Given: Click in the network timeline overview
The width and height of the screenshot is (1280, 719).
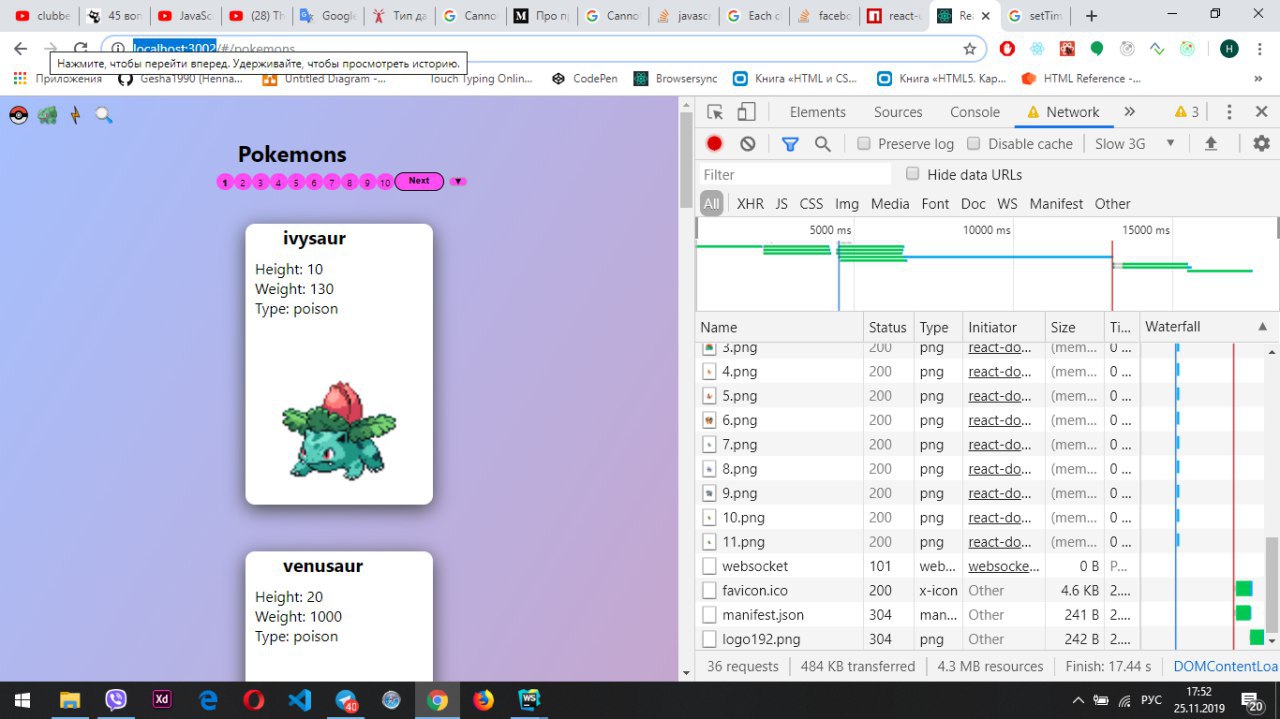Looking at the screenshot, I should coord(987,265).
